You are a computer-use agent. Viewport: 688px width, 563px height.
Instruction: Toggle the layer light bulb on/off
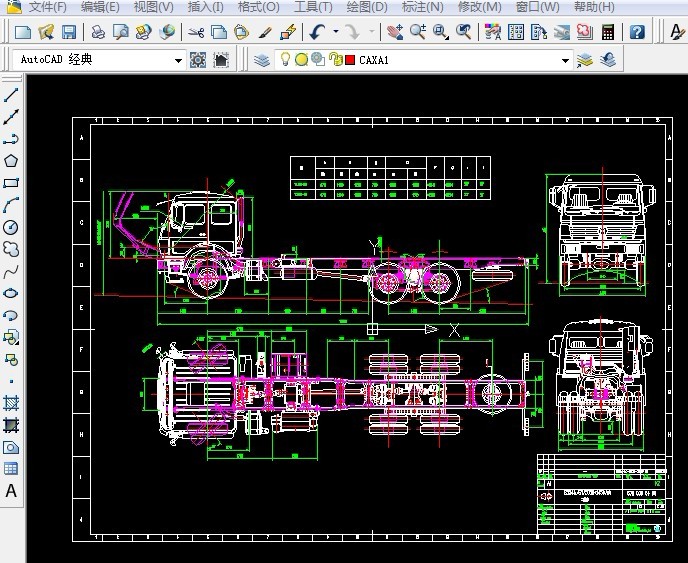pos(285,60)
